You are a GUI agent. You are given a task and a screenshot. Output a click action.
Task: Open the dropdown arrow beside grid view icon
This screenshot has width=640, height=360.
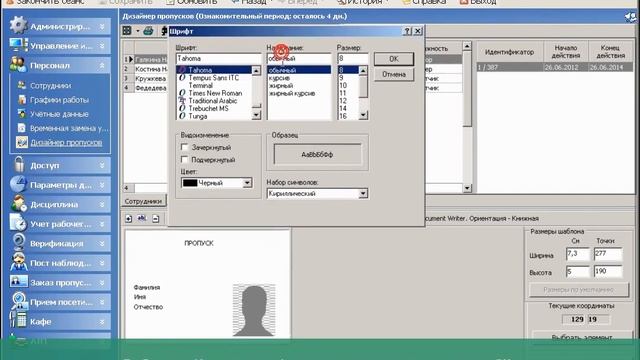[x=138, y=31]
